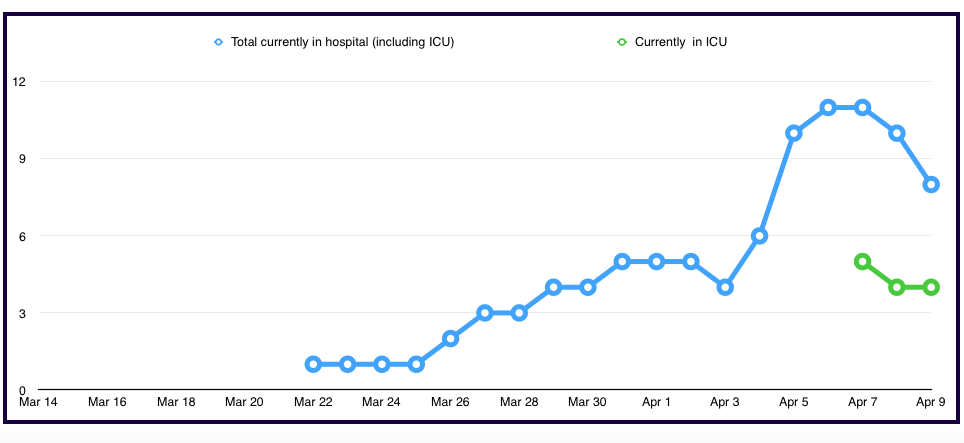Select the blue data point at Mar 31
The image size is (964, 443).
[622, 261]
